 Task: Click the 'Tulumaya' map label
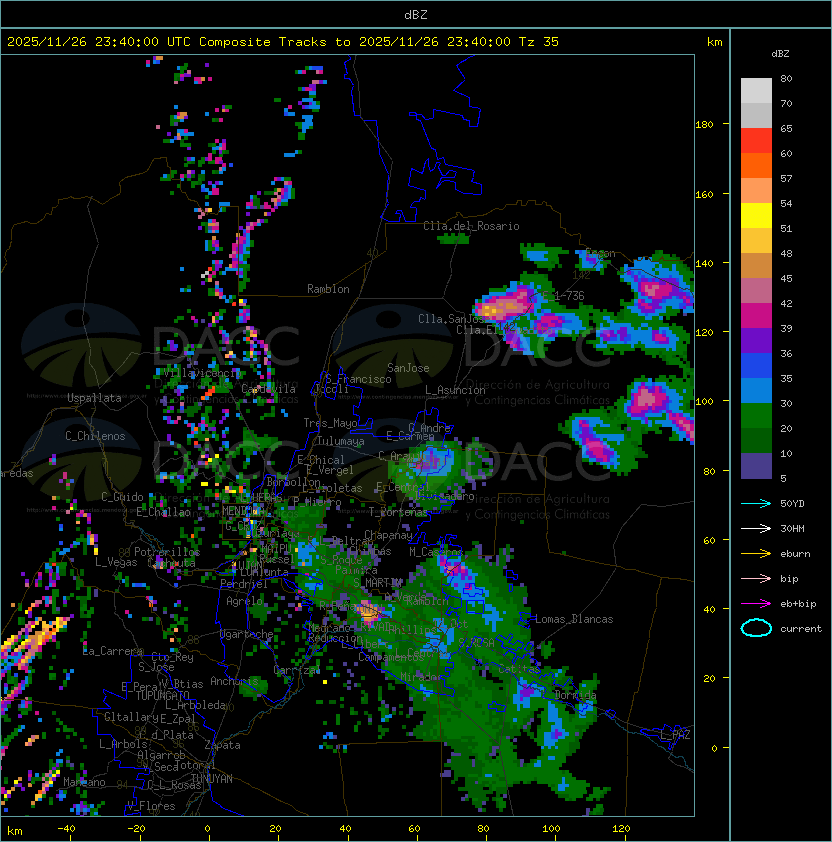click(341, 441)
